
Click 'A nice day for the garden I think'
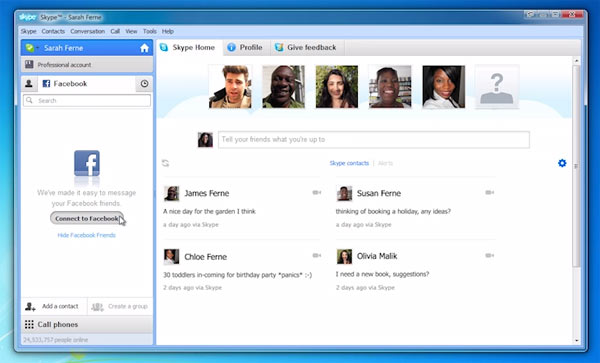(x=209, y=212)
